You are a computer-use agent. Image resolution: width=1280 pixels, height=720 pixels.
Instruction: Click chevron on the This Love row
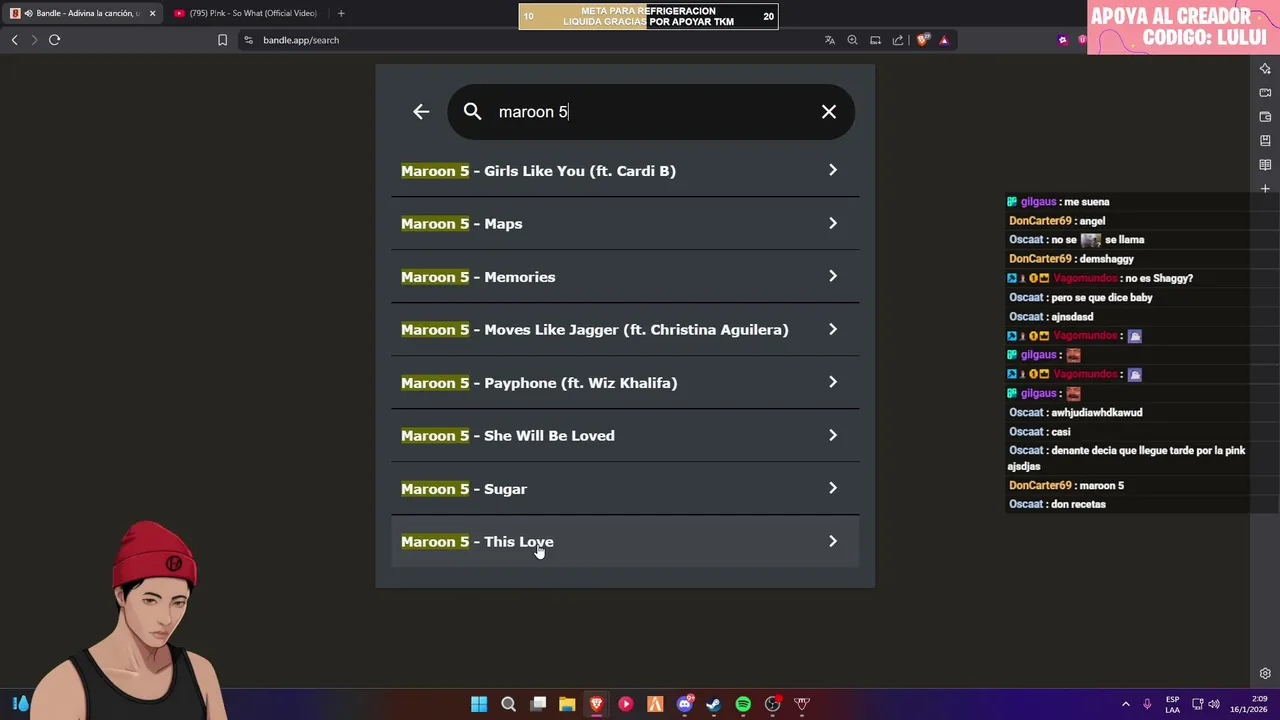pyautogui.click(x=833, y=541)
